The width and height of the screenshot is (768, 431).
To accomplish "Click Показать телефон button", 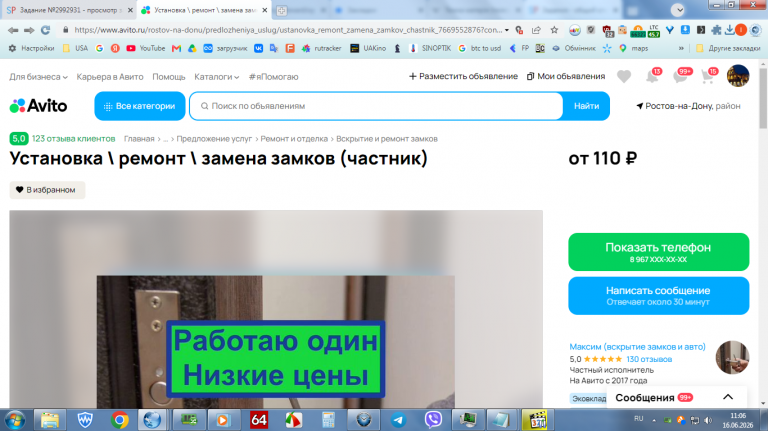I will (659, 252).
